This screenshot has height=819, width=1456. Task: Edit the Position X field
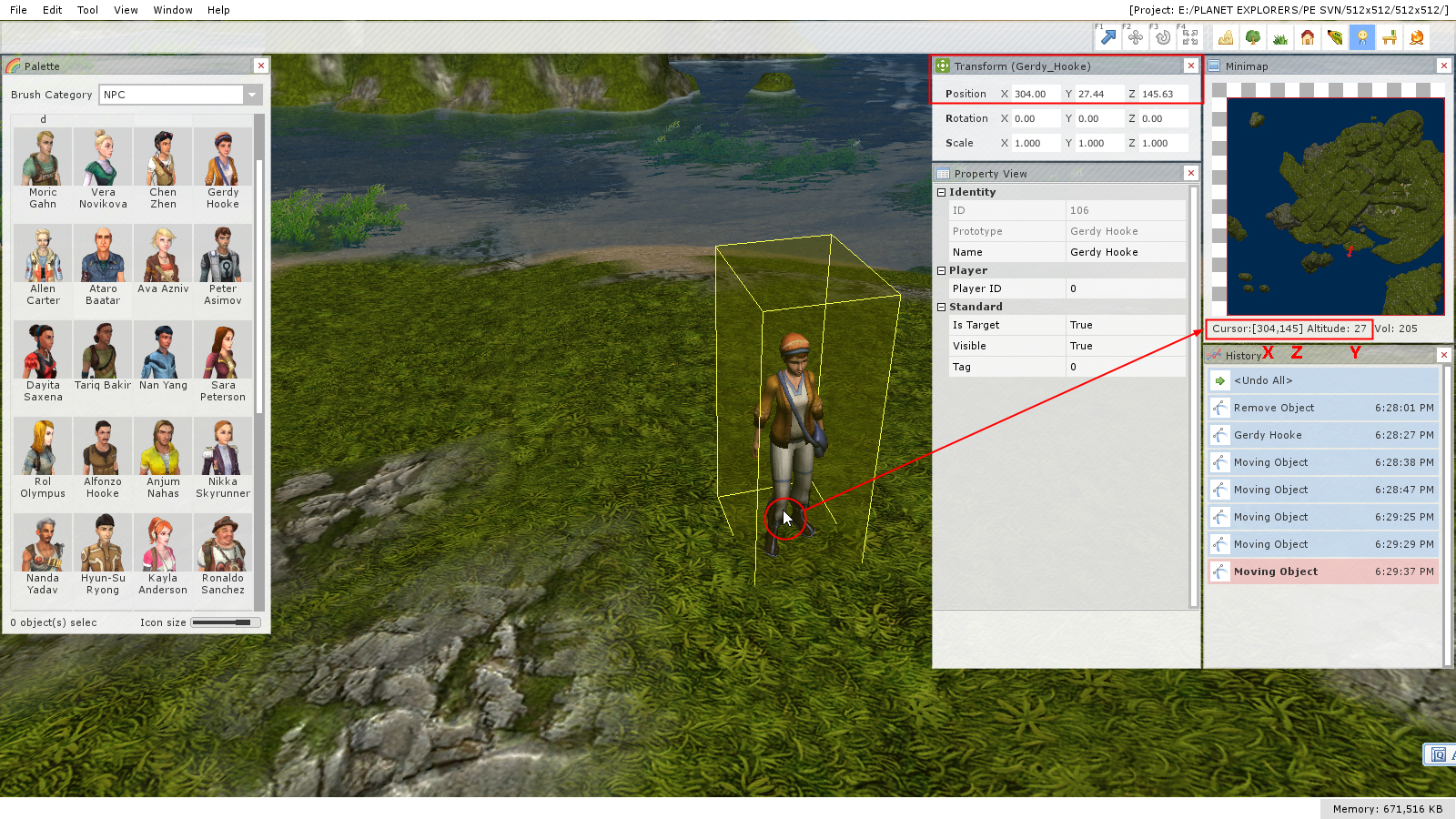[1036, 94]
